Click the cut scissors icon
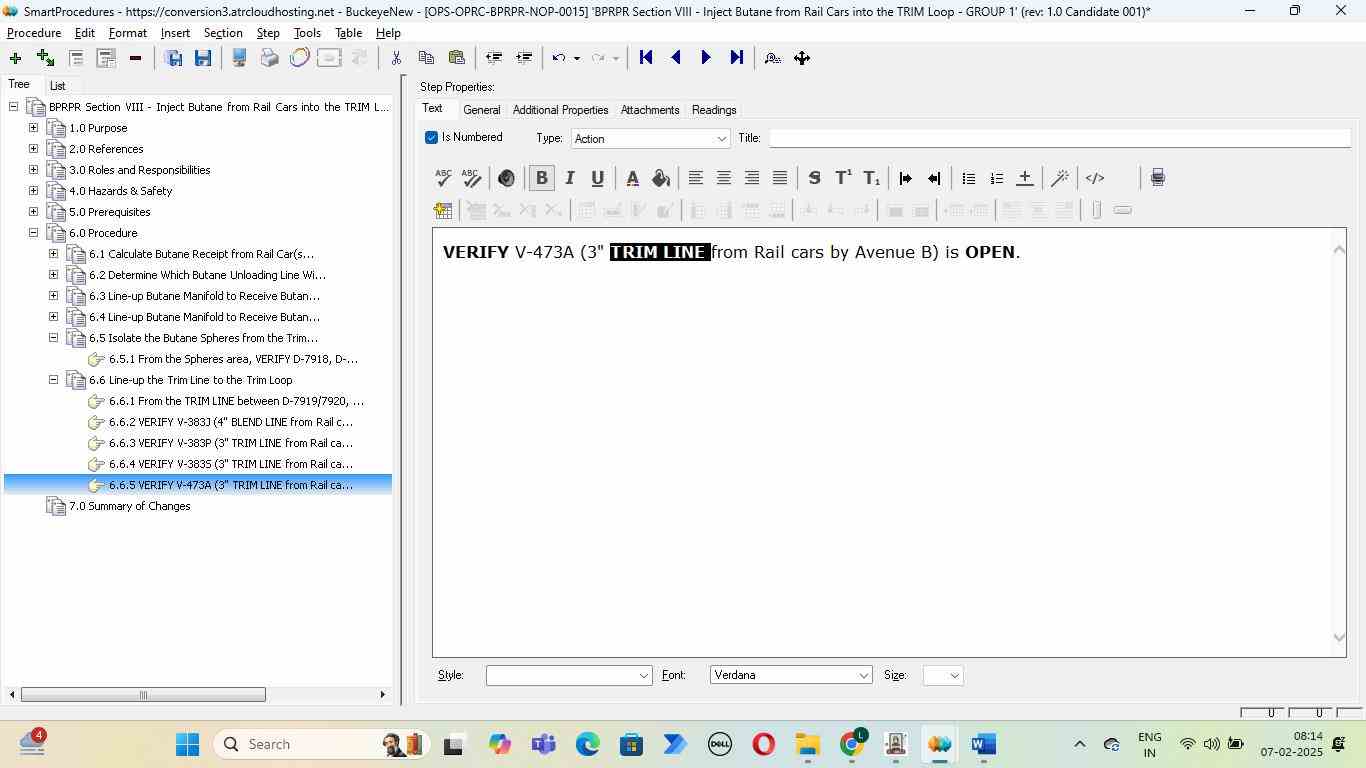The width and height of the screenshot is (1366, 768). point(396,58)
